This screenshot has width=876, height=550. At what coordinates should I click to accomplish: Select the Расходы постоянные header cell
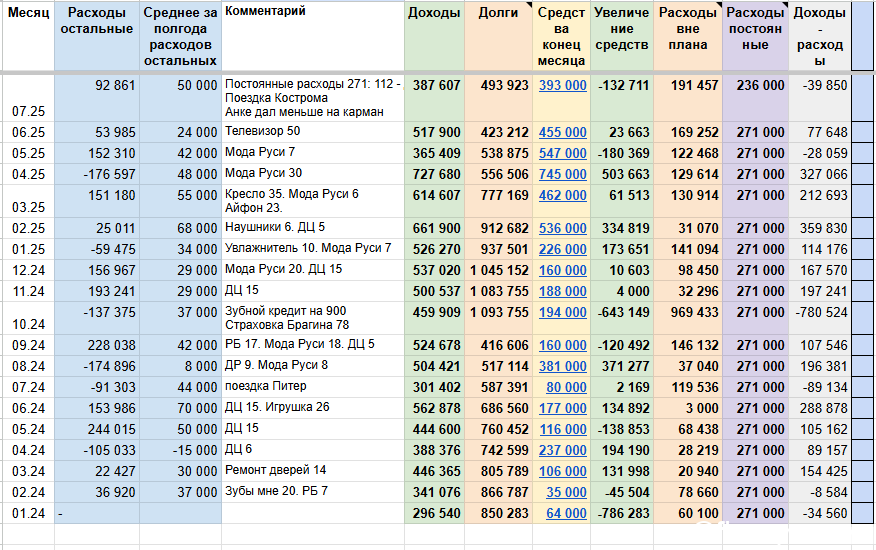755,37
